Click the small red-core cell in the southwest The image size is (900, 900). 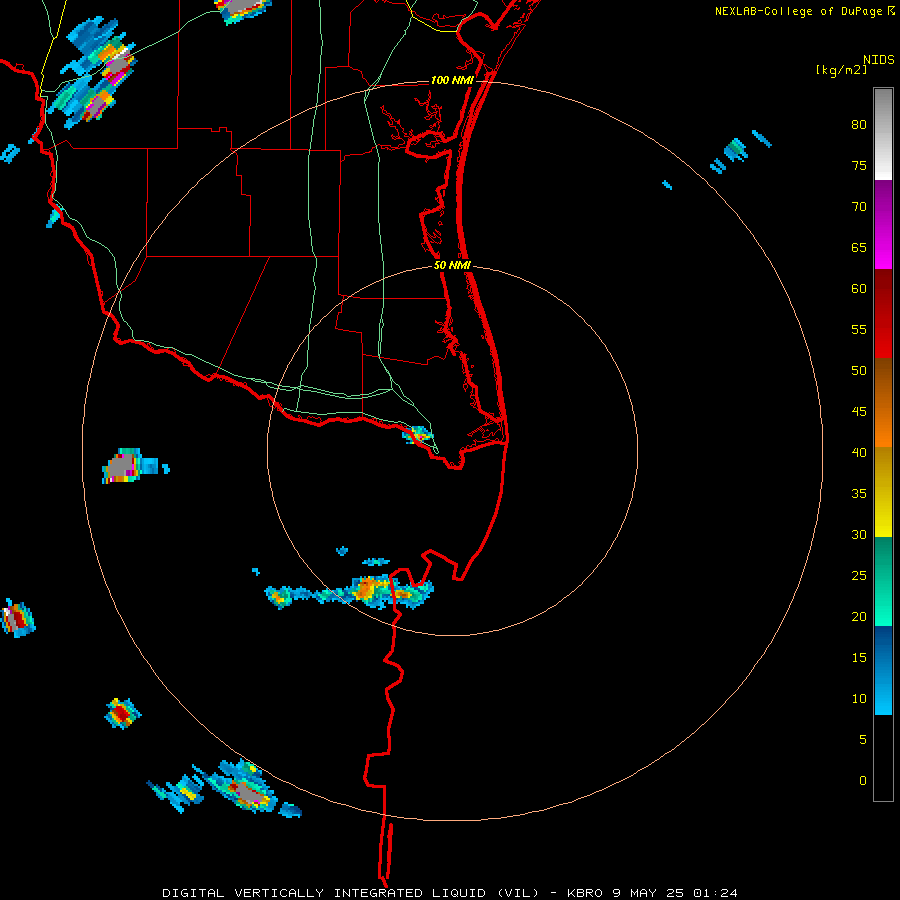tap(122, 713)
